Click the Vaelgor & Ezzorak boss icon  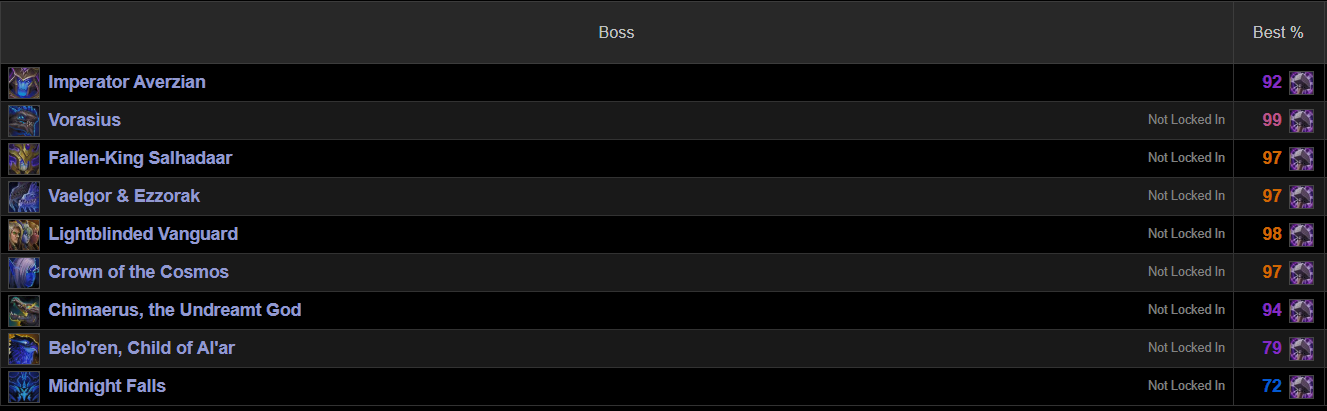(24, 196)
